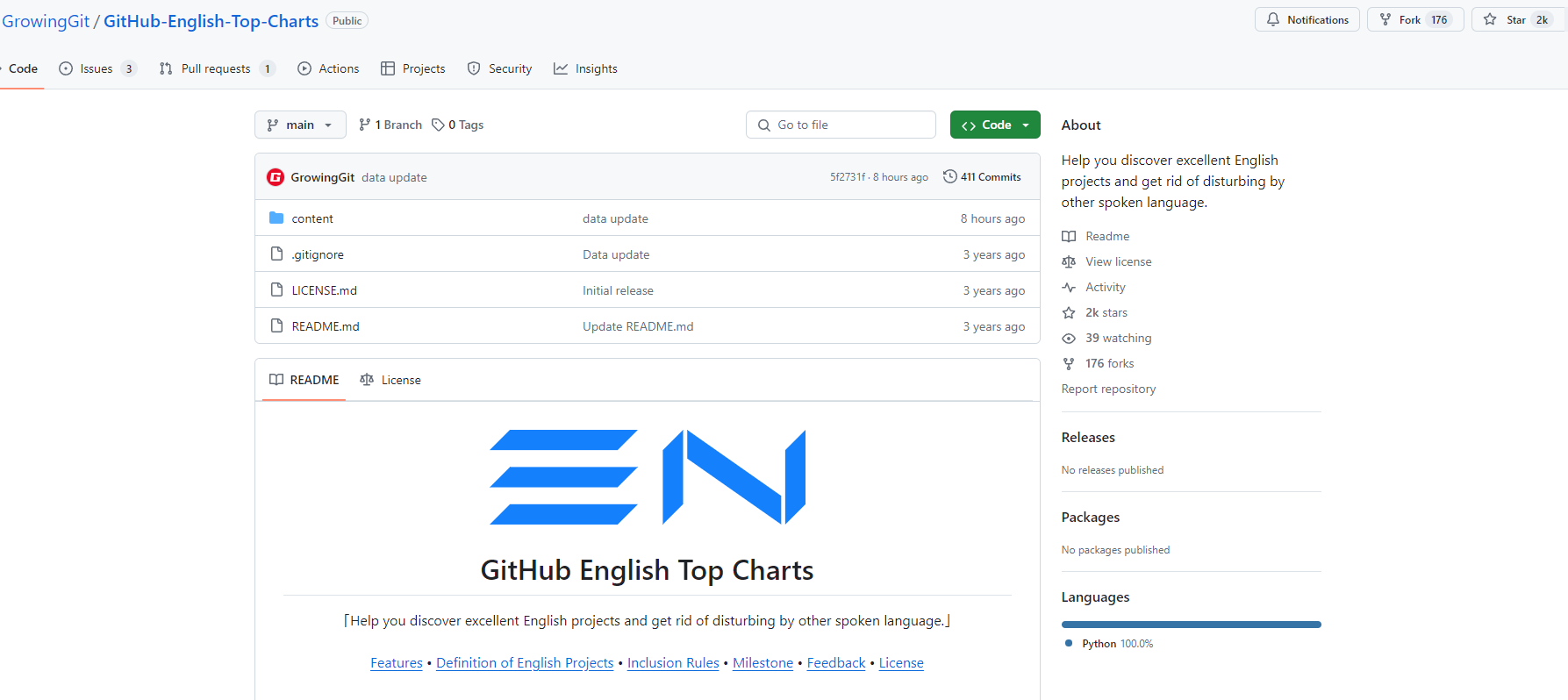Click the Notifications bell icon

(x=1273, y=19)
